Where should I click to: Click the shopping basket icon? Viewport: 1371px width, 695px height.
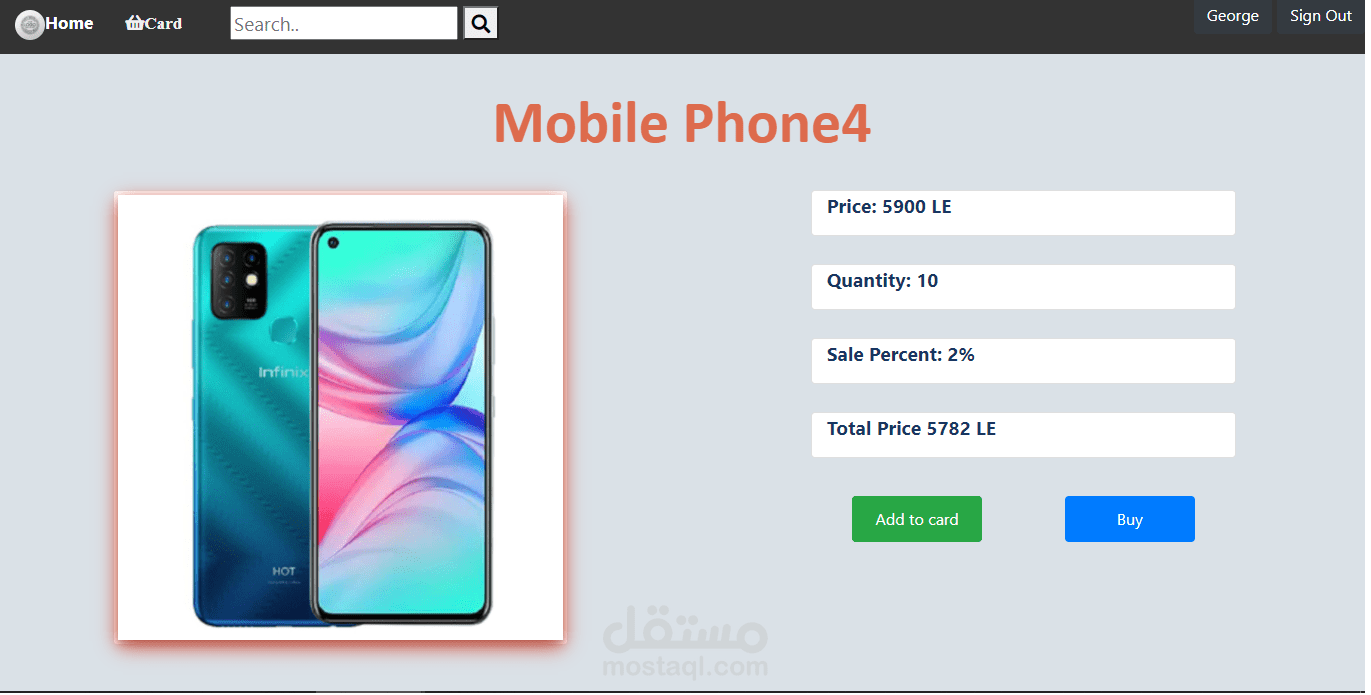135,23
